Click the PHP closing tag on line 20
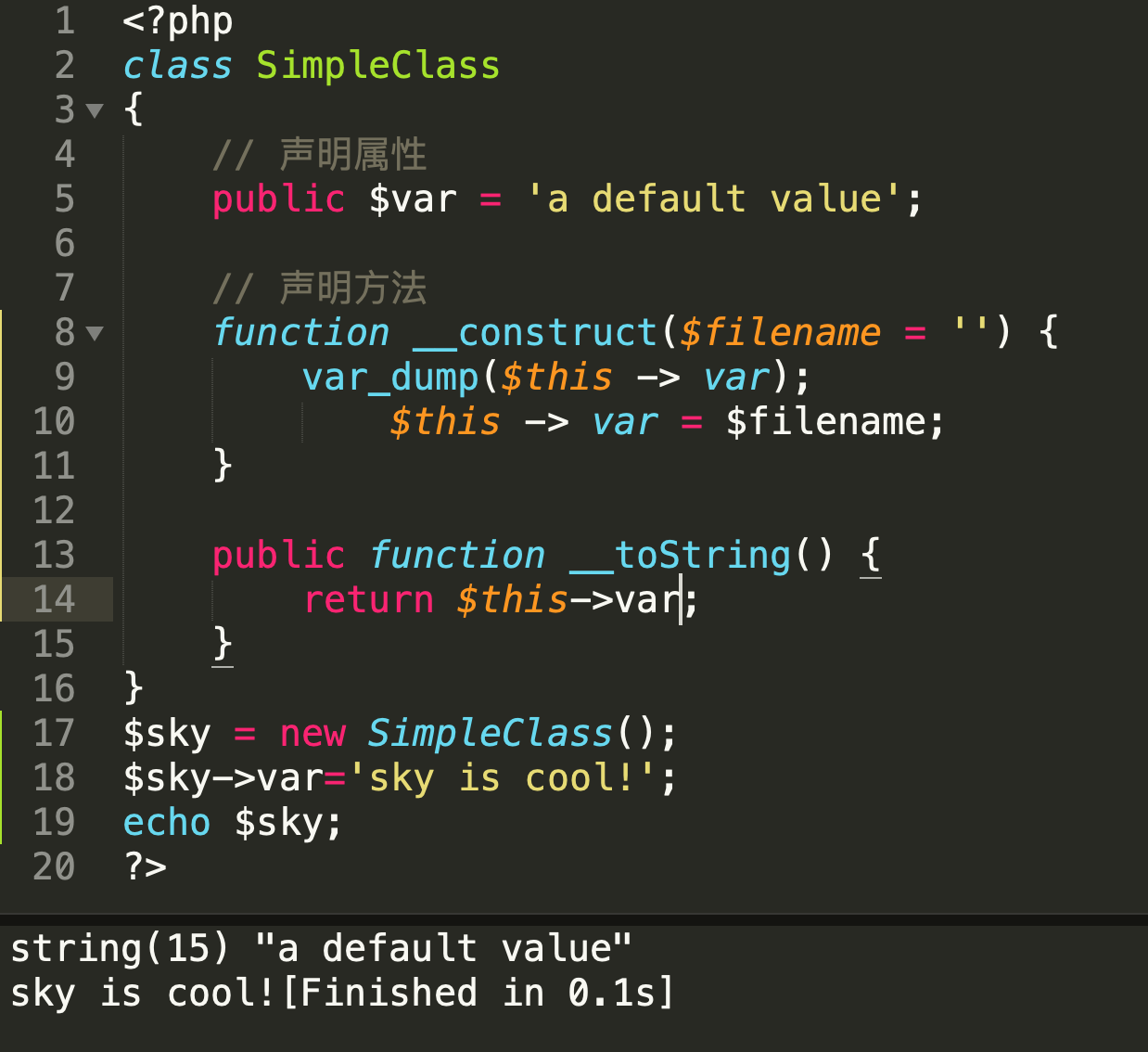This screenshot has width=1148, height=1052. click(x=145, y=866)
